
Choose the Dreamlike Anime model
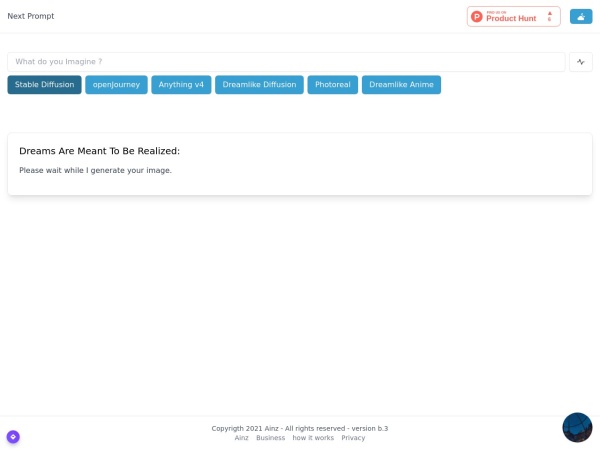pos(401,85)
